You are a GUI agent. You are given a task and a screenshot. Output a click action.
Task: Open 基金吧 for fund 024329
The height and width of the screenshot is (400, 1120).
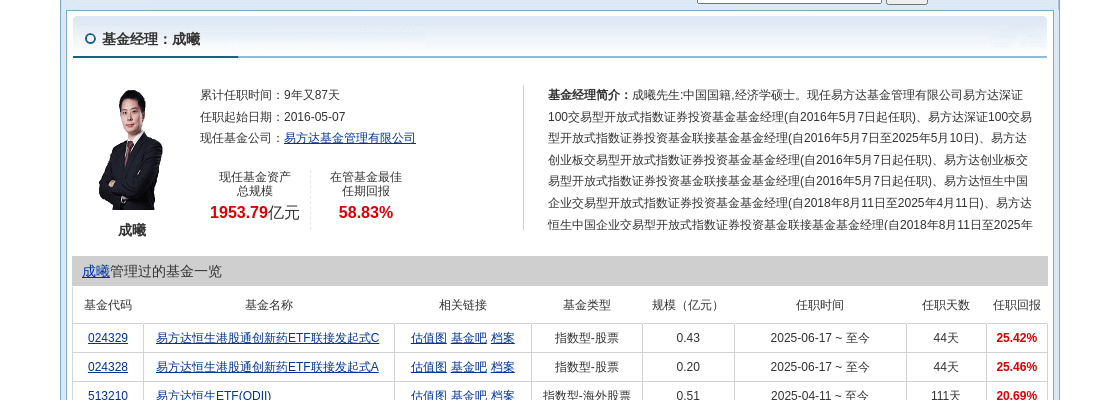(x=468, y=338)
